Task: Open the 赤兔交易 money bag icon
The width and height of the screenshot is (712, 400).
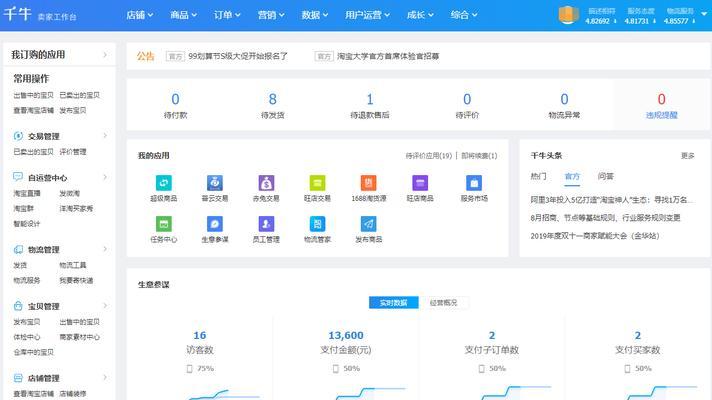Action: tap(266, 183)
